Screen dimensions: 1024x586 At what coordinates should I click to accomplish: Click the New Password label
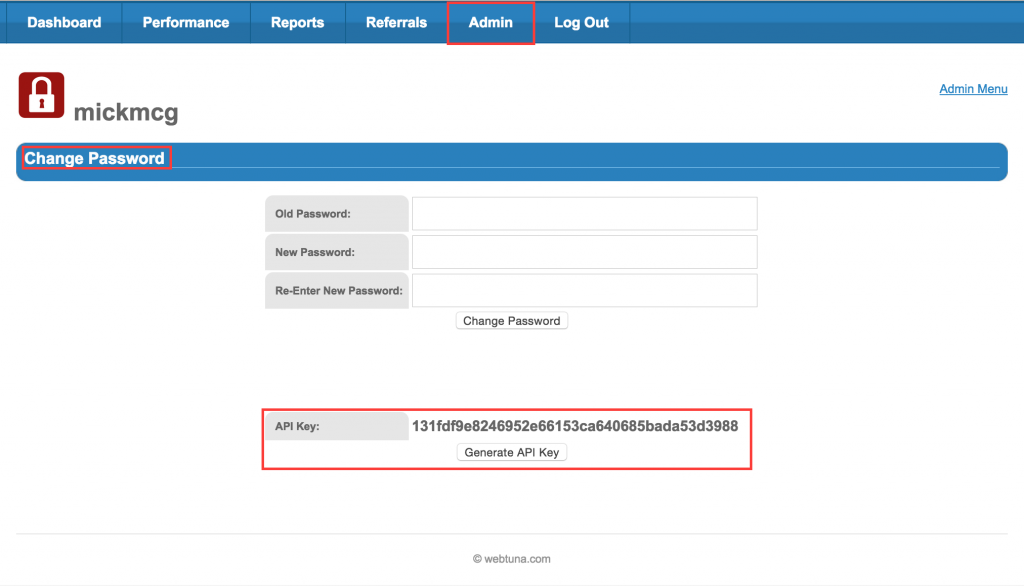[315, 252]
